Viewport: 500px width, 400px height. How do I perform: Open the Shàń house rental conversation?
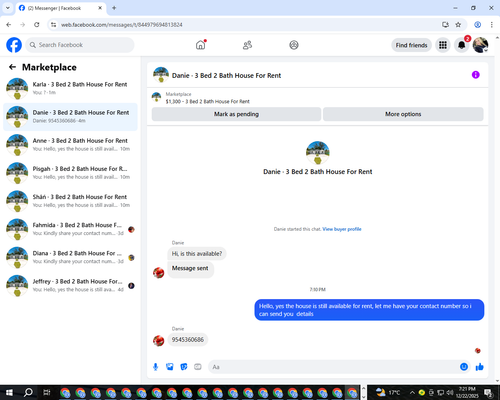(70, 201)
